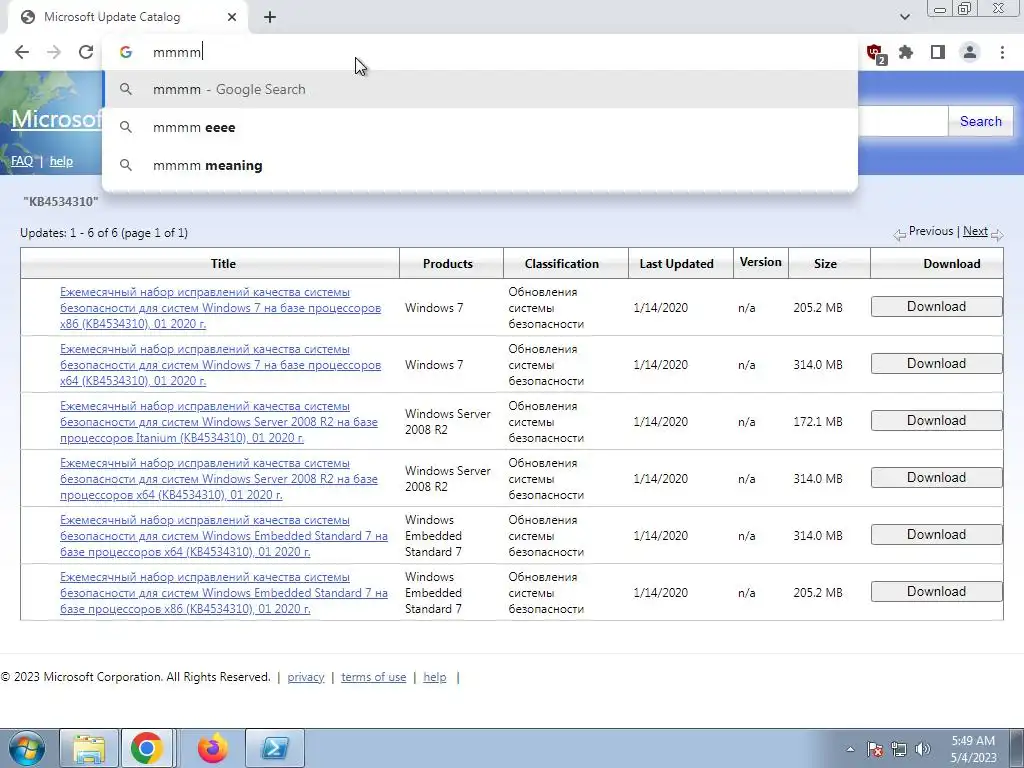Open the Server 2008 R2 x64 update link
Image resolution: width=1024 pixels, height=768 pixels.
219,479
